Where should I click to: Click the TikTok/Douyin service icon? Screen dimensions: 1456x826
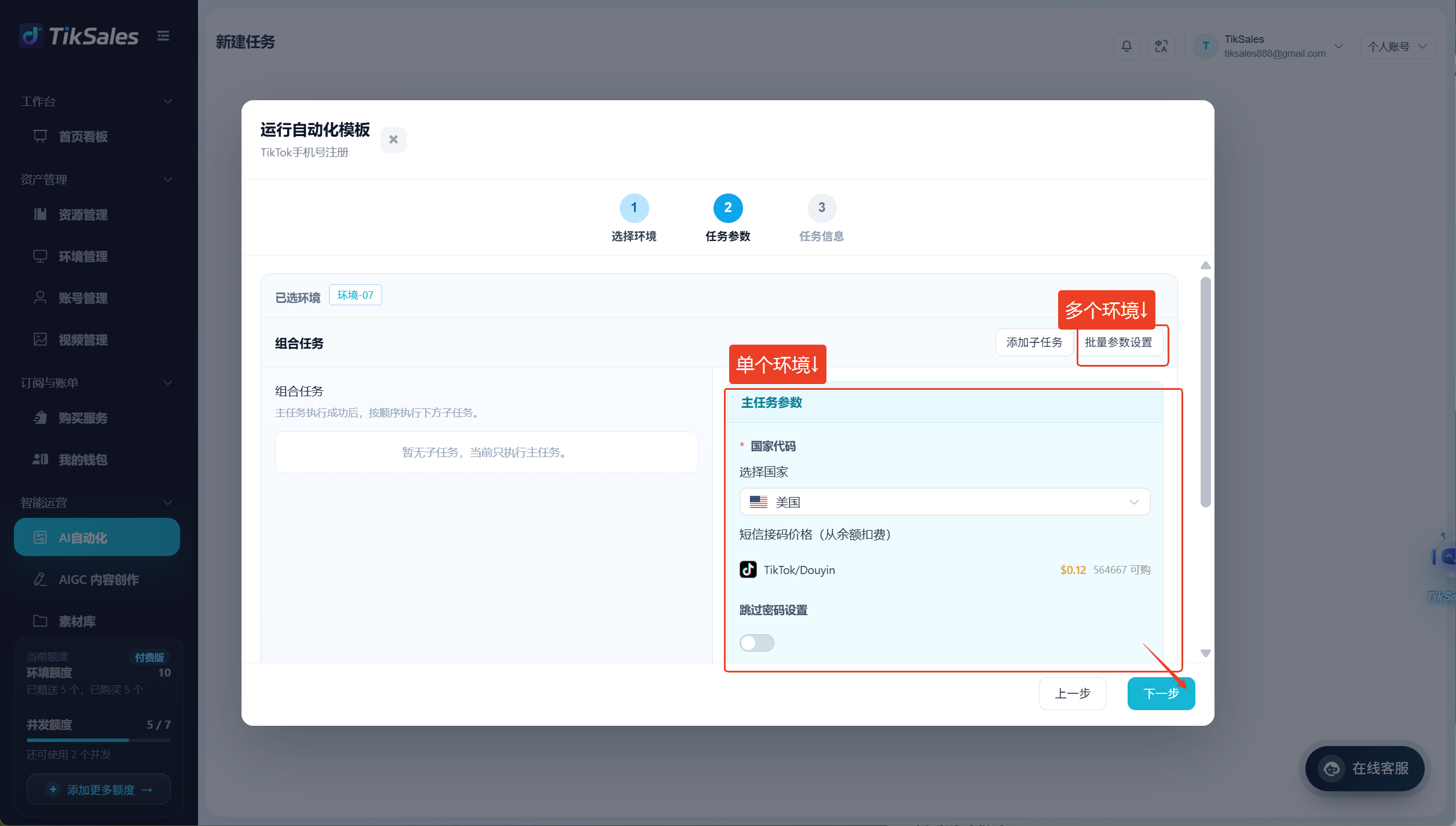(748, 569)
